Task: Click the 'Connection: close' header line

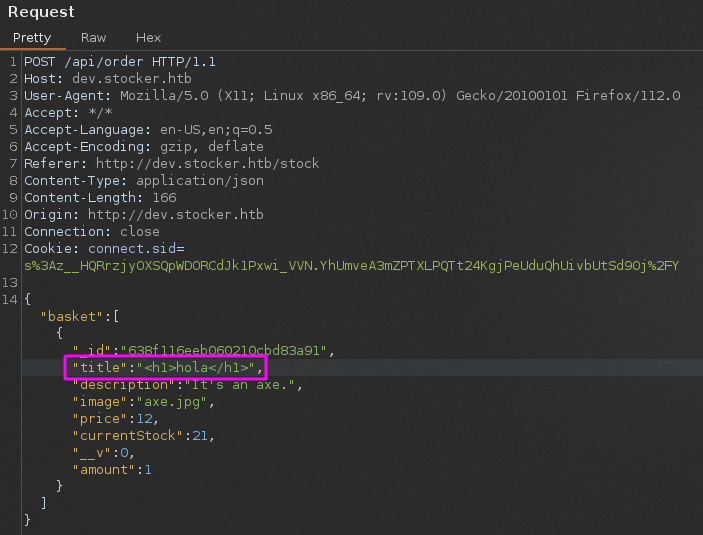Action: click(x=92, y=231)
